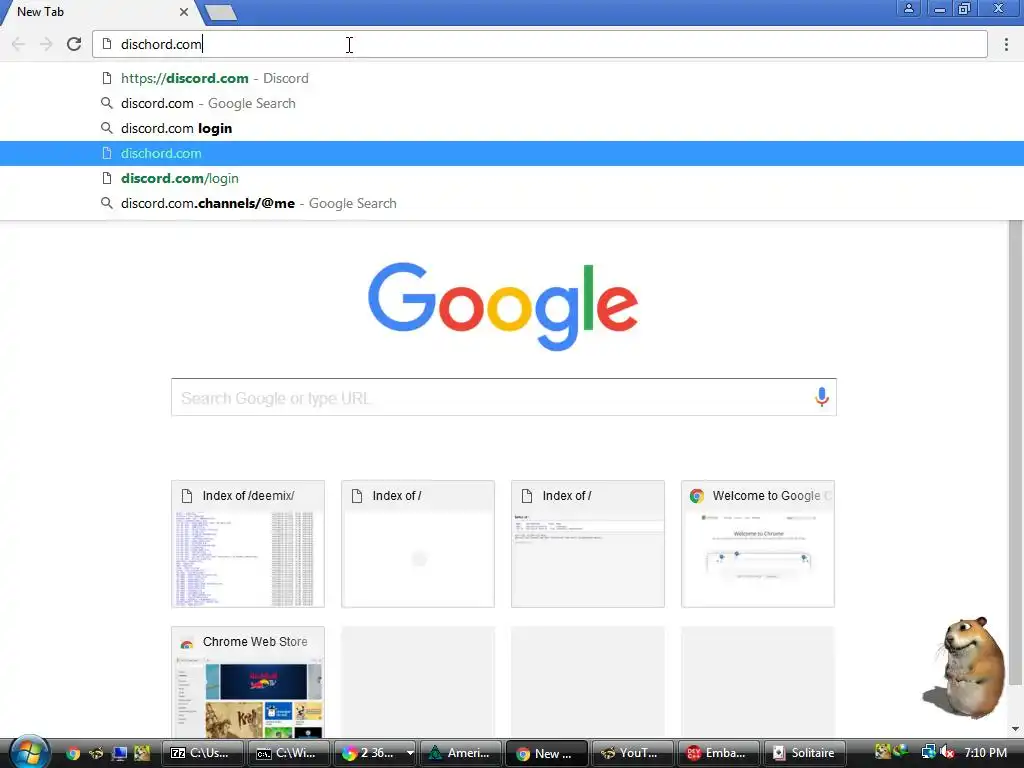Open Chrome's three-dot menu

1006,44
